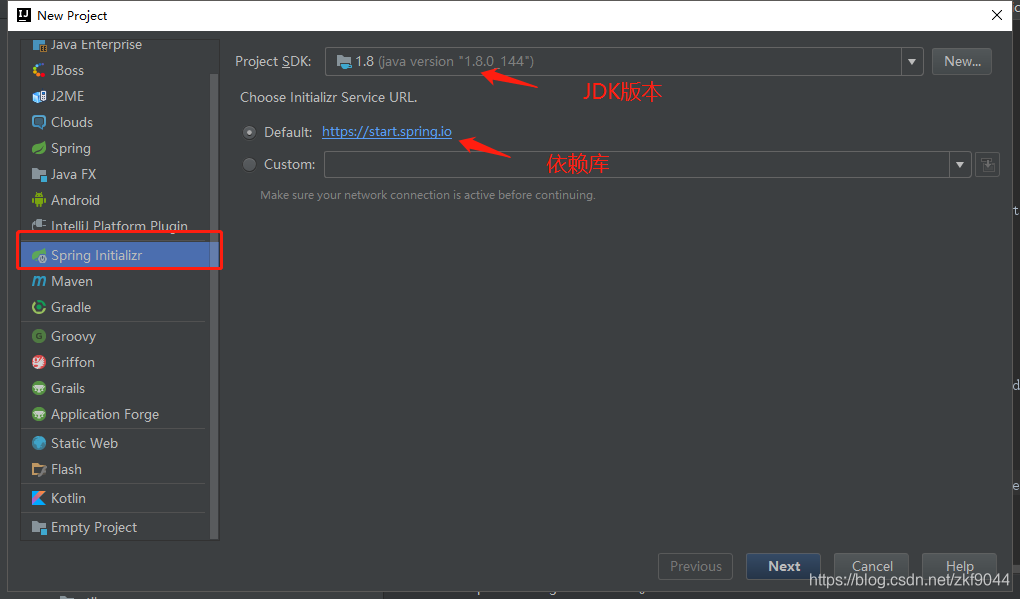Select Griffon label in project list
The image size is (1020, 599).
click(73, 362)
